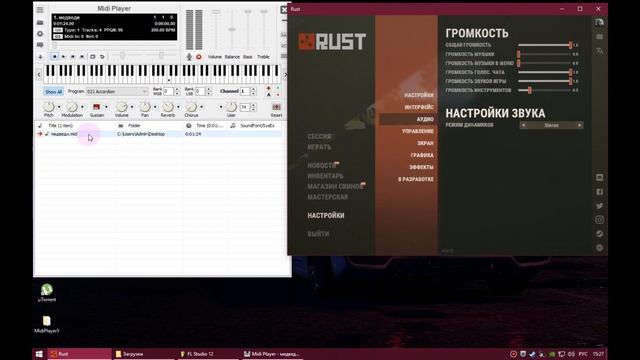The height and width of the screenshot is (360, 640).
Task: Sort playlist by the Title column header
Action: click(60, 126)
